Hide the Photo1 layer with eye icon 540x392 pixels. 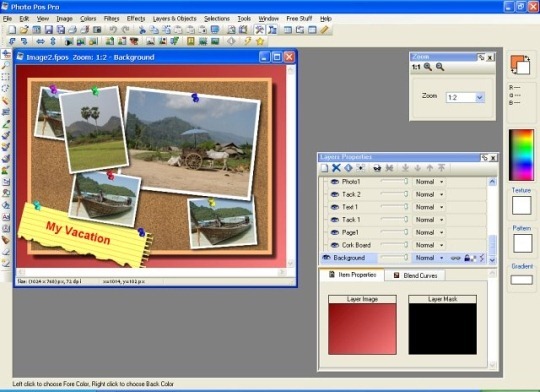tap(335, 182)
